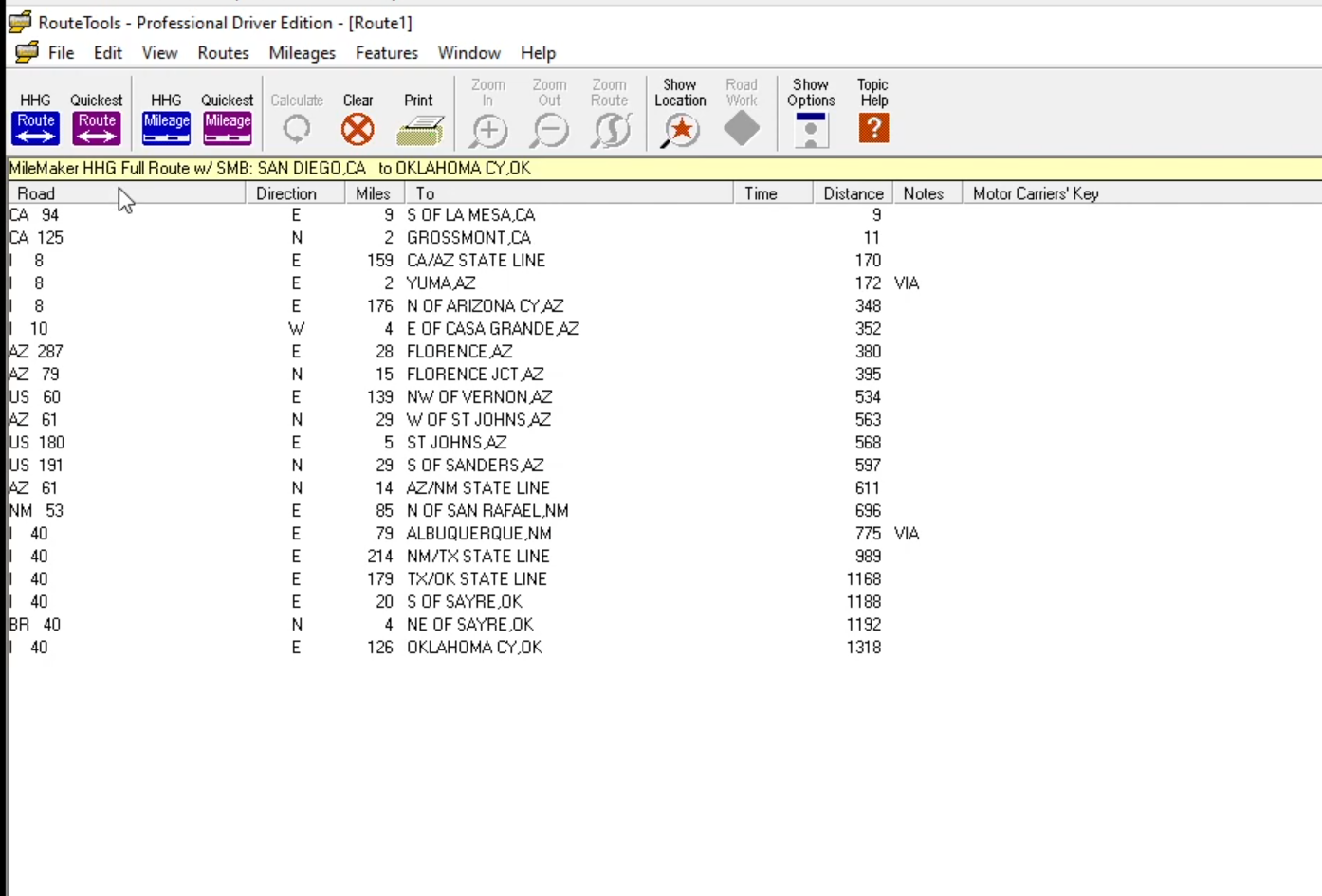
Task: Open the Help menu
Action: coord(538,53)
